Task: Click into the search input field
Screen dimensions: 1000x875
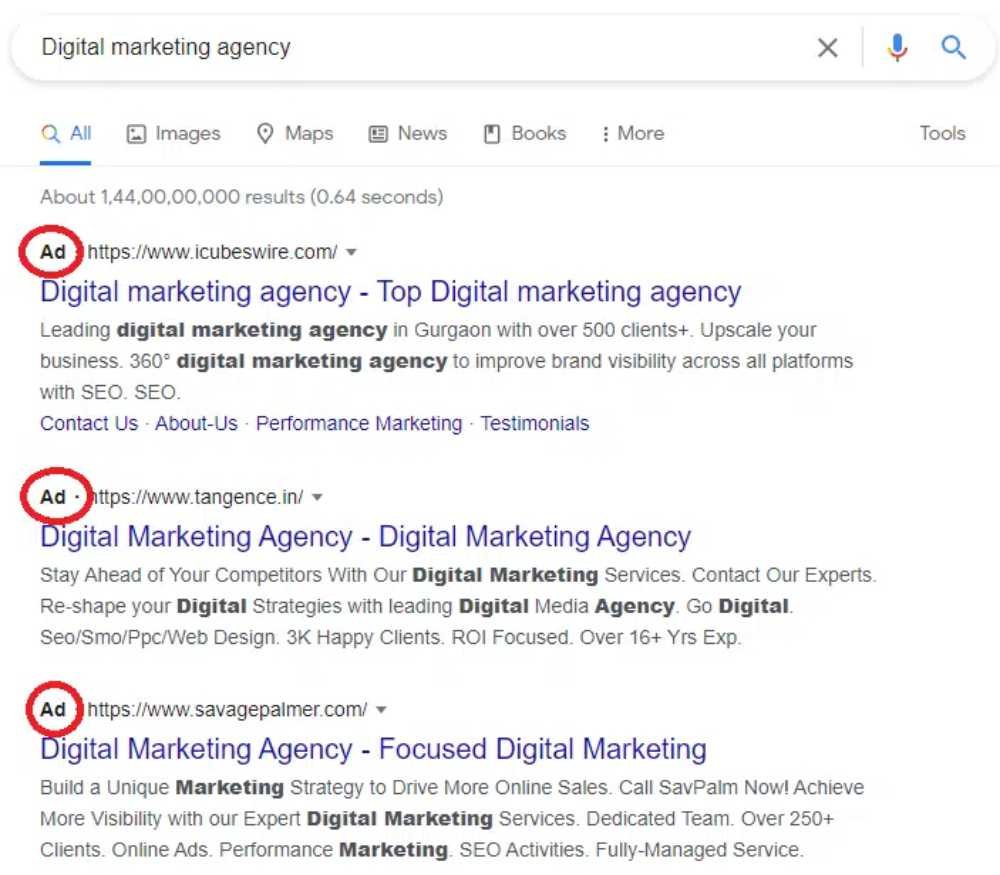Action: coord(400,47)
